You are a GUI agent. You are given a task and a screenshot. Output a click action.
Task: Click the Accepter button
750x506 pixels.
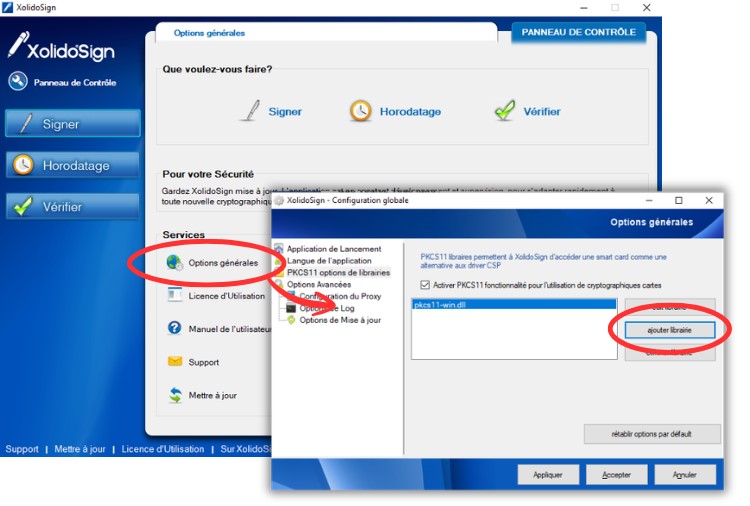pos(617,474)
